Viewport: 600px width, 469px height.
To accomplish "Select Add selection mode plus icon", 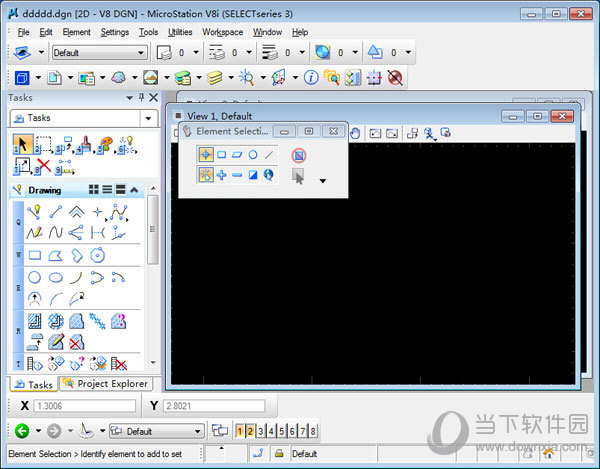I will [222, 175].
